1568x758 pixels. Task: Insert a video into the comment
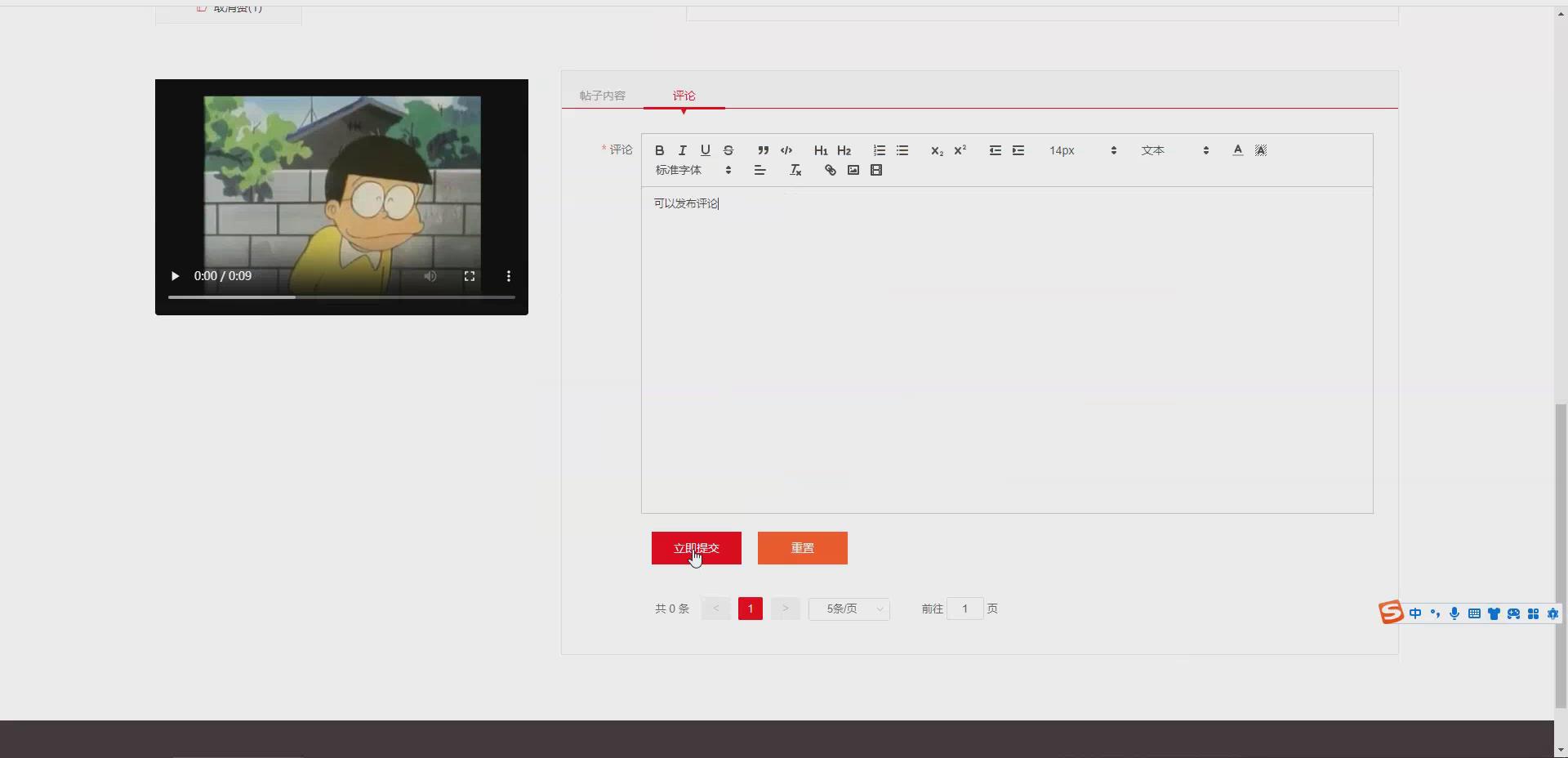[x=876, y=170]
